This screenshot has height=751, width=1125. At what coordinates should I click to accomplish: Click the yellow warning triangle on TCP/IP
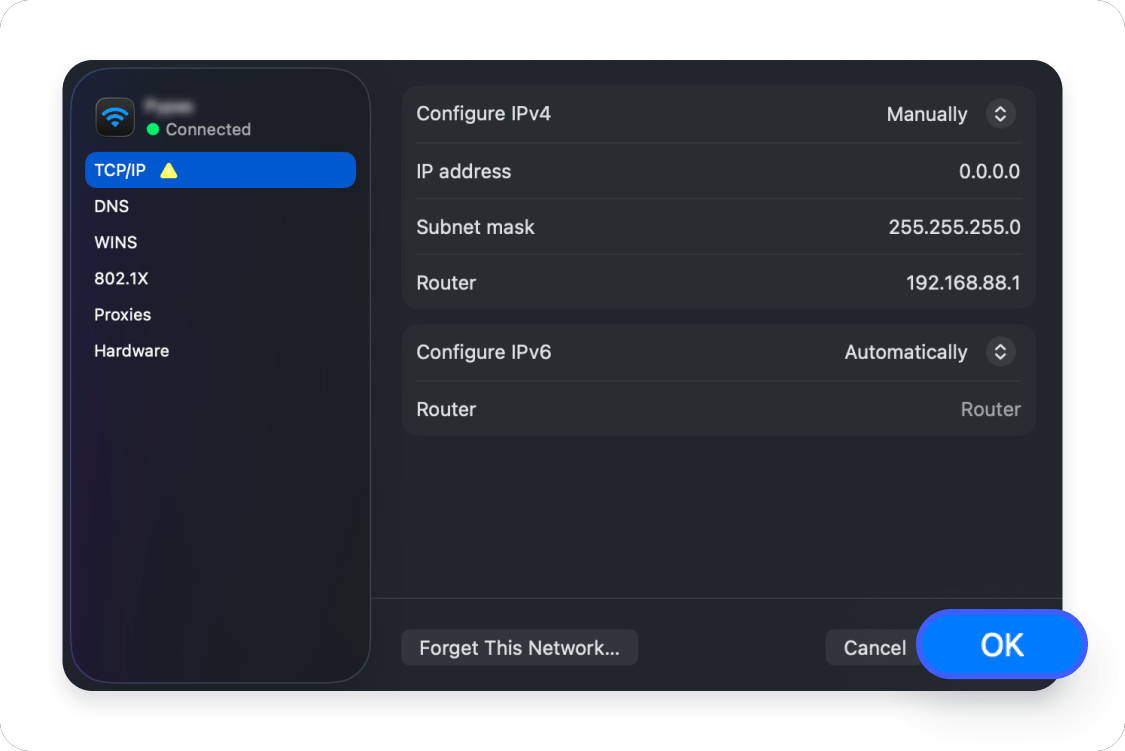tap(169, 171)
